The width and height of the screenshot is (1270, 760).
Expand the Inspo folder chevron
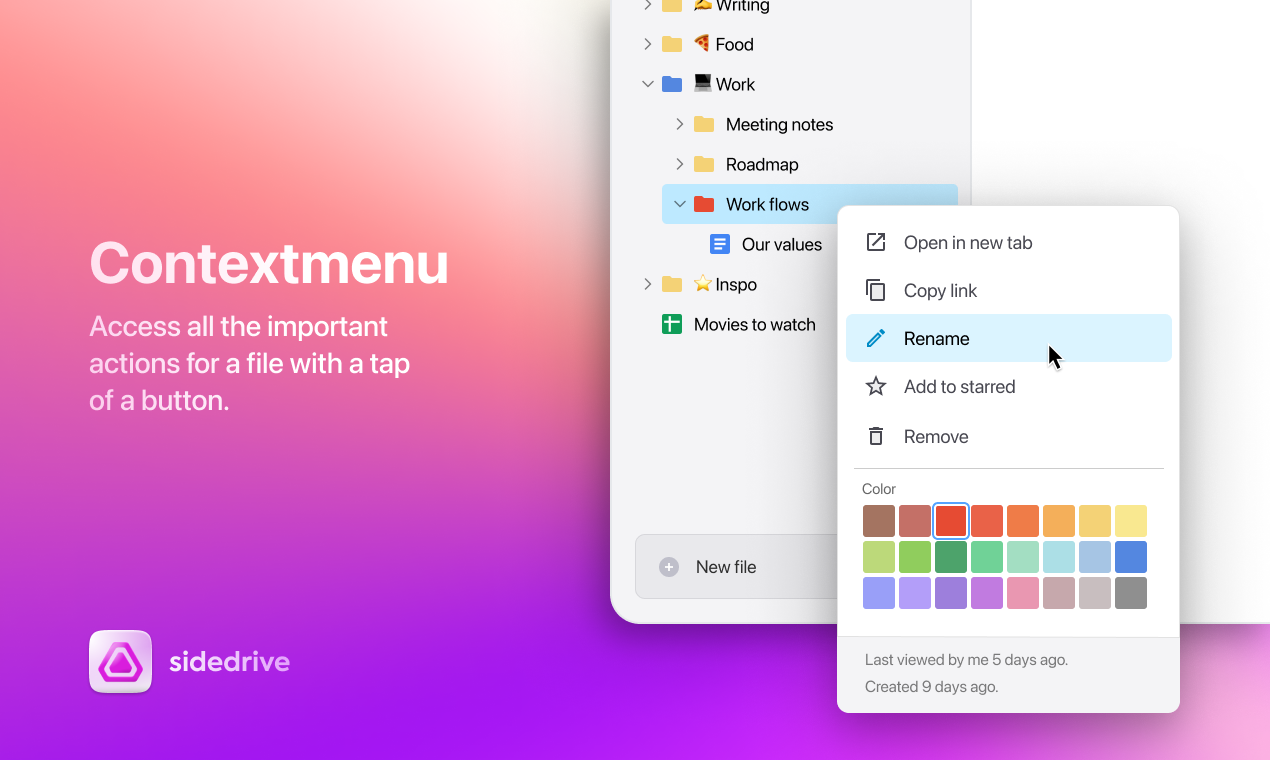point(648,284)
